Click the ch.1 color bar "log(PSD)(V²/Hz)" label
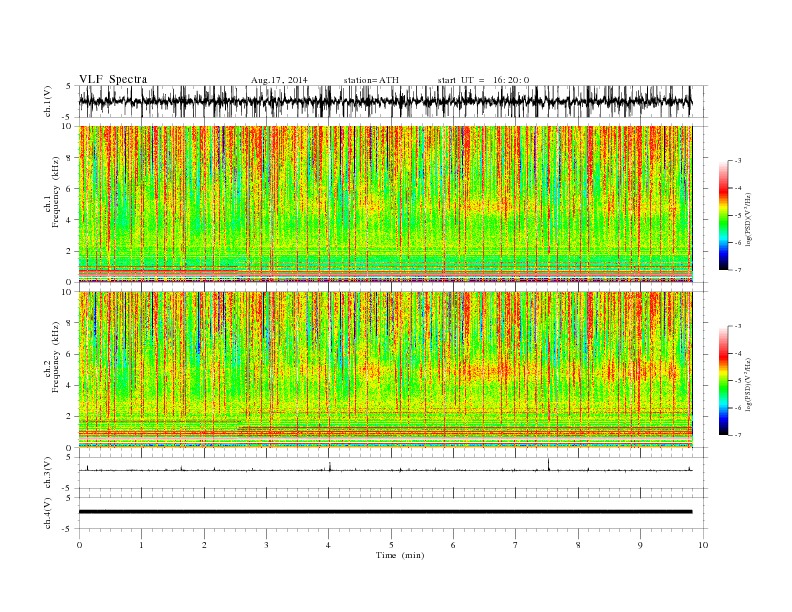 (748, 219)
